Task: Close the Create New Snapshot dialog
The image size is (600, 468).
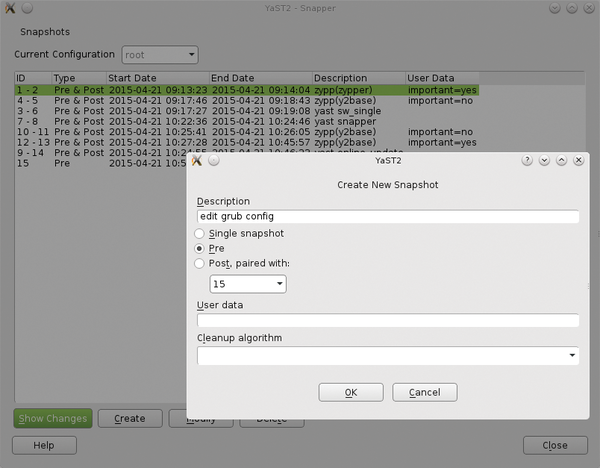Action: pos(579,160)
